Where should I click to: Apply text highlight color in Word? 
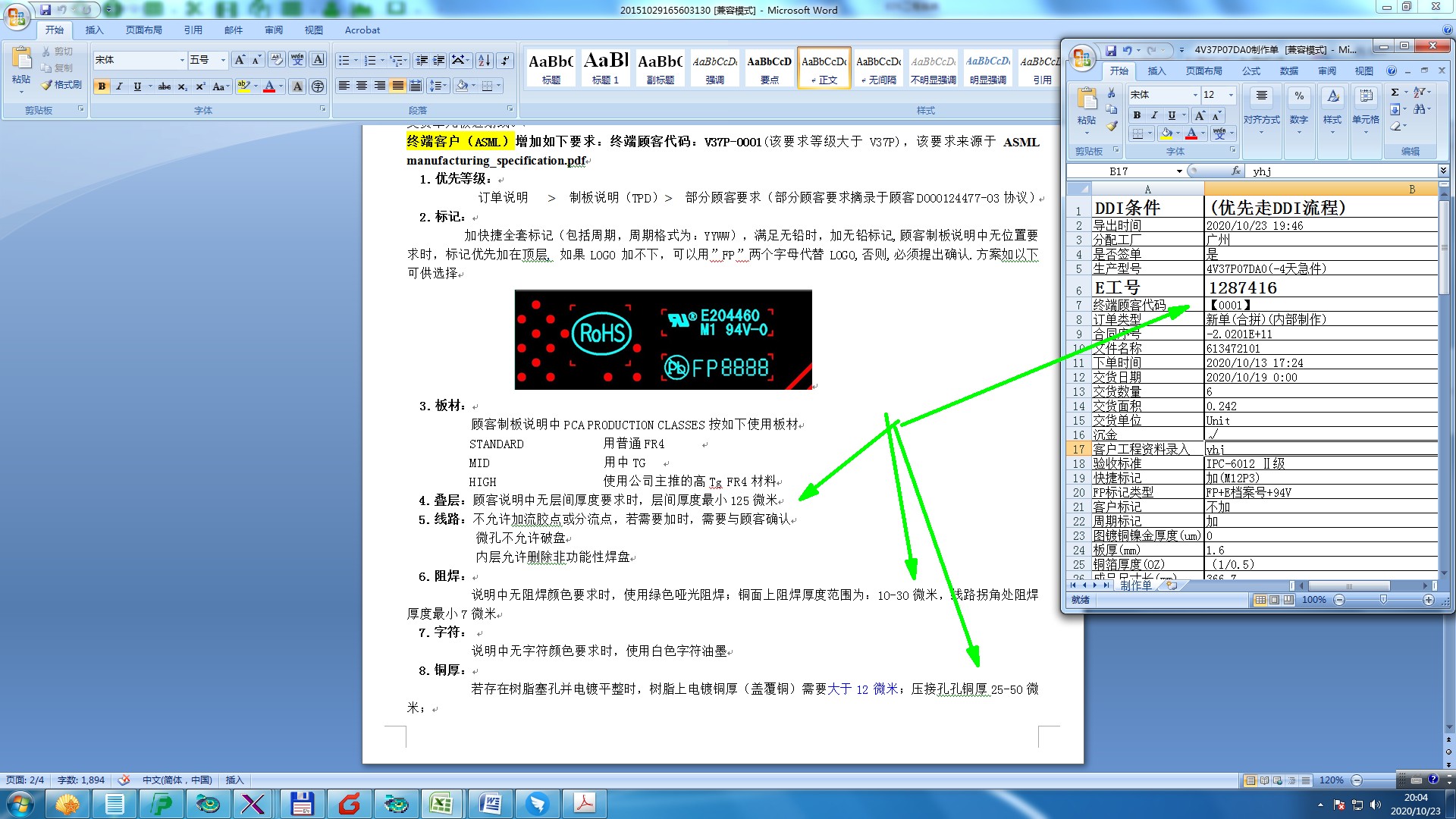pyautogui.click(x=243, y=86)
